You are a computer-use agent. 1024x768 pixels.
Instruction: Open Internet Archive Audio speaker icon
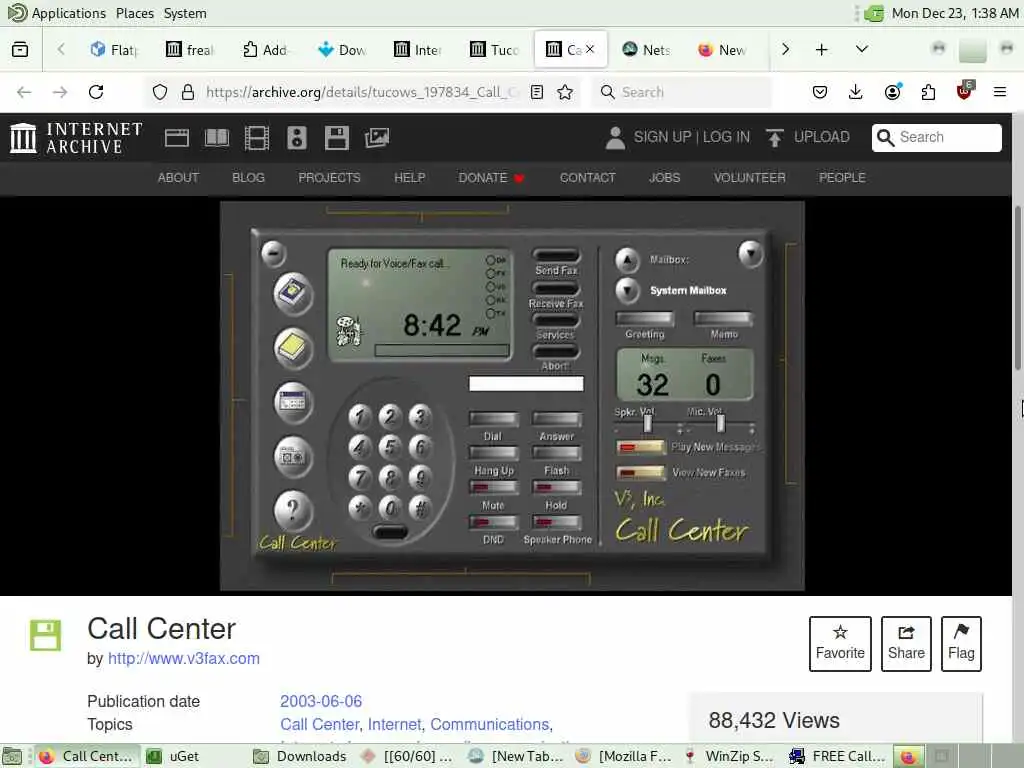(296, 138)
